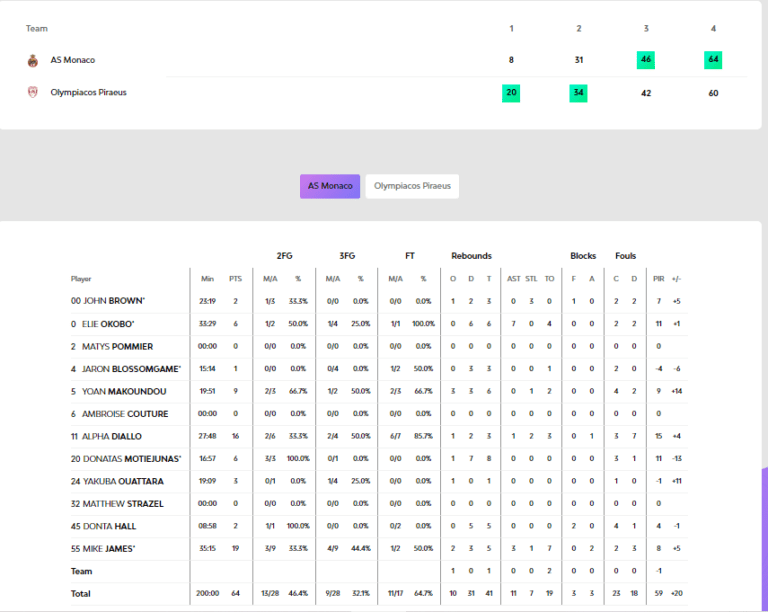Click the Total row in stats table
The height and width of the screenshot is (612, 768).
pos(81,593)
